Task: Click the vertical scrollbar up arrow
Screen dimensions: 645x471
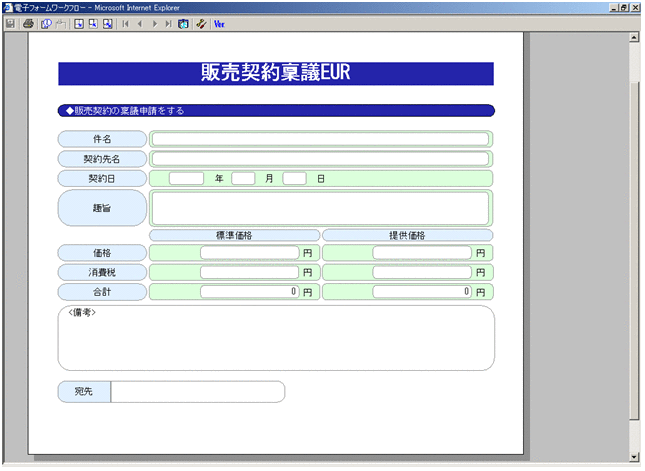Action: 634,38
